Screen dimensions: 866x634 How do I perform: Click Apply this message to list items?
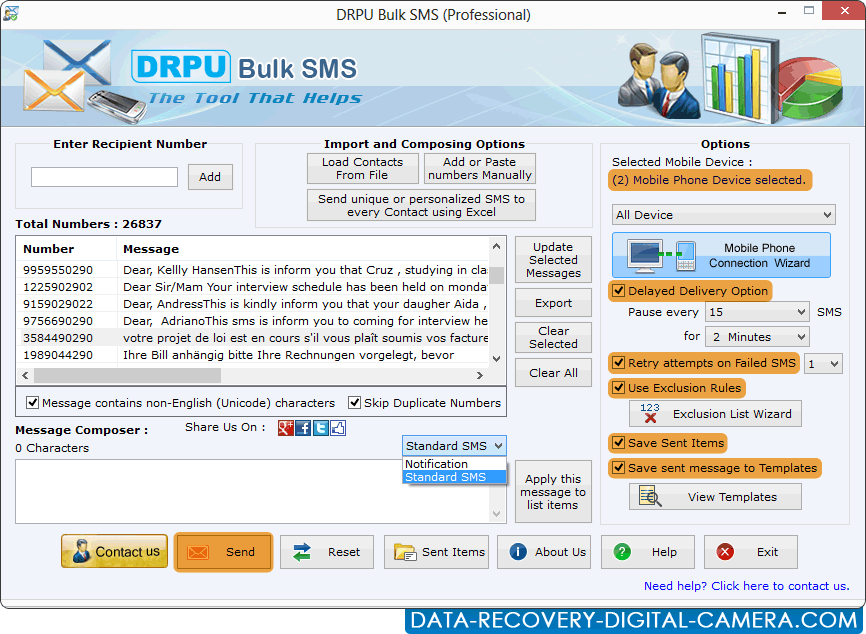pos(553,492)
